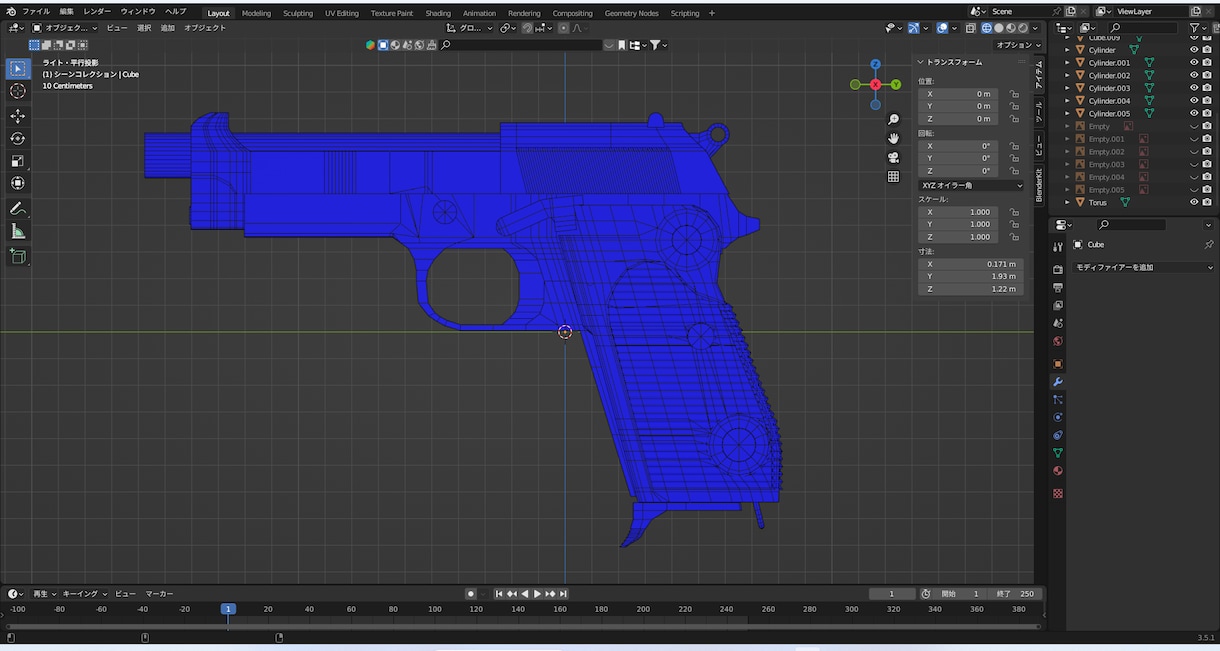Switch to the Modeling workspace tab
The height and width of the screenshot is (651, 1220).
coord(256,13)
